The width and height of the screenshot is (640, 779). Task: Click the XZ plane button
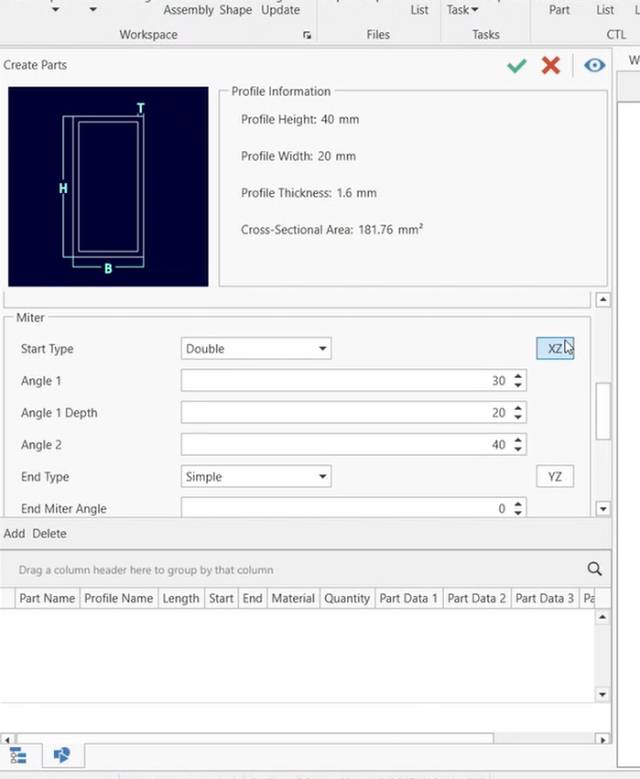[x=555, y=349]
